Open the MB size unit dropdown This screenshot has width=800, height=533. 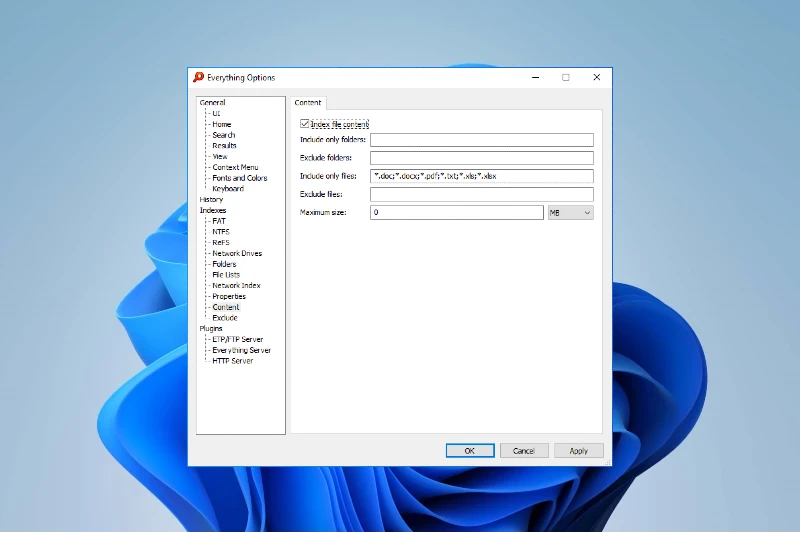[570, 213]
